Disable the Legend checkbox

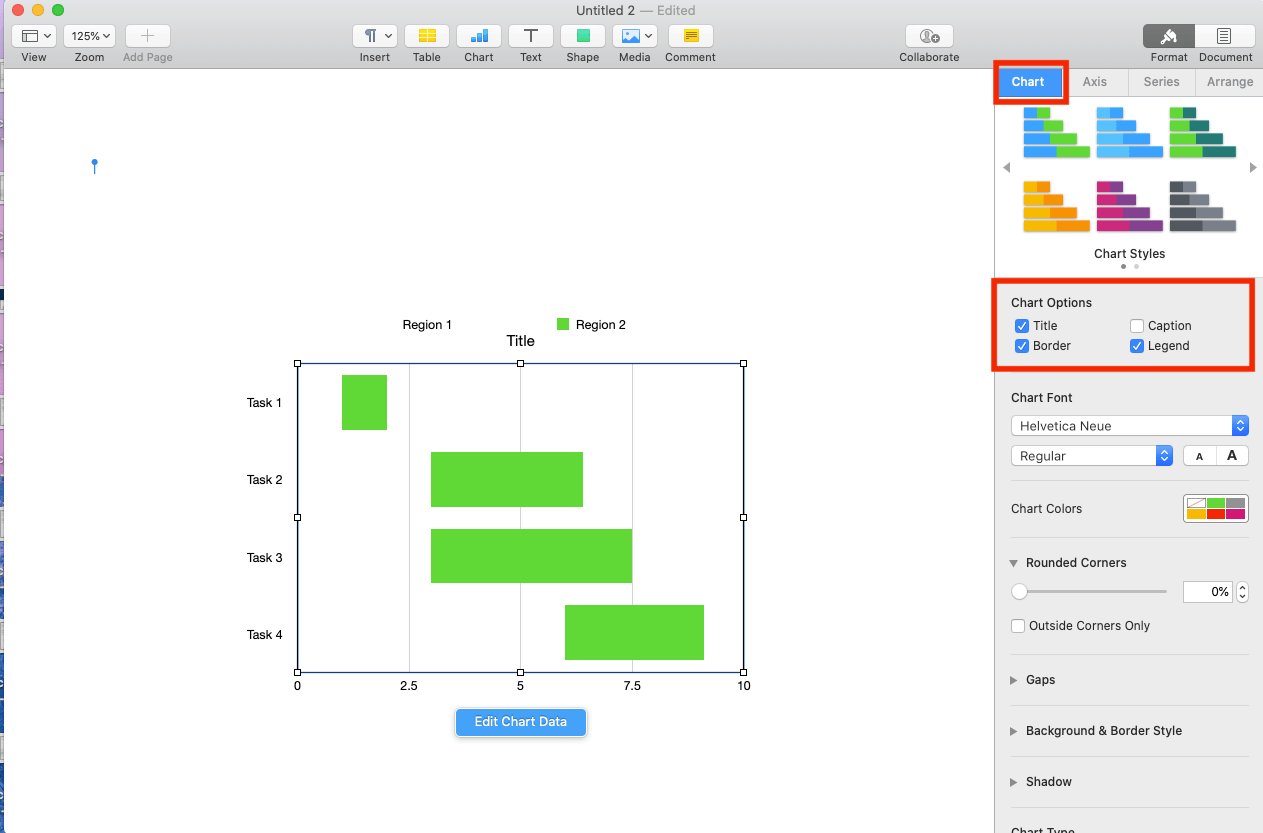1136,346
